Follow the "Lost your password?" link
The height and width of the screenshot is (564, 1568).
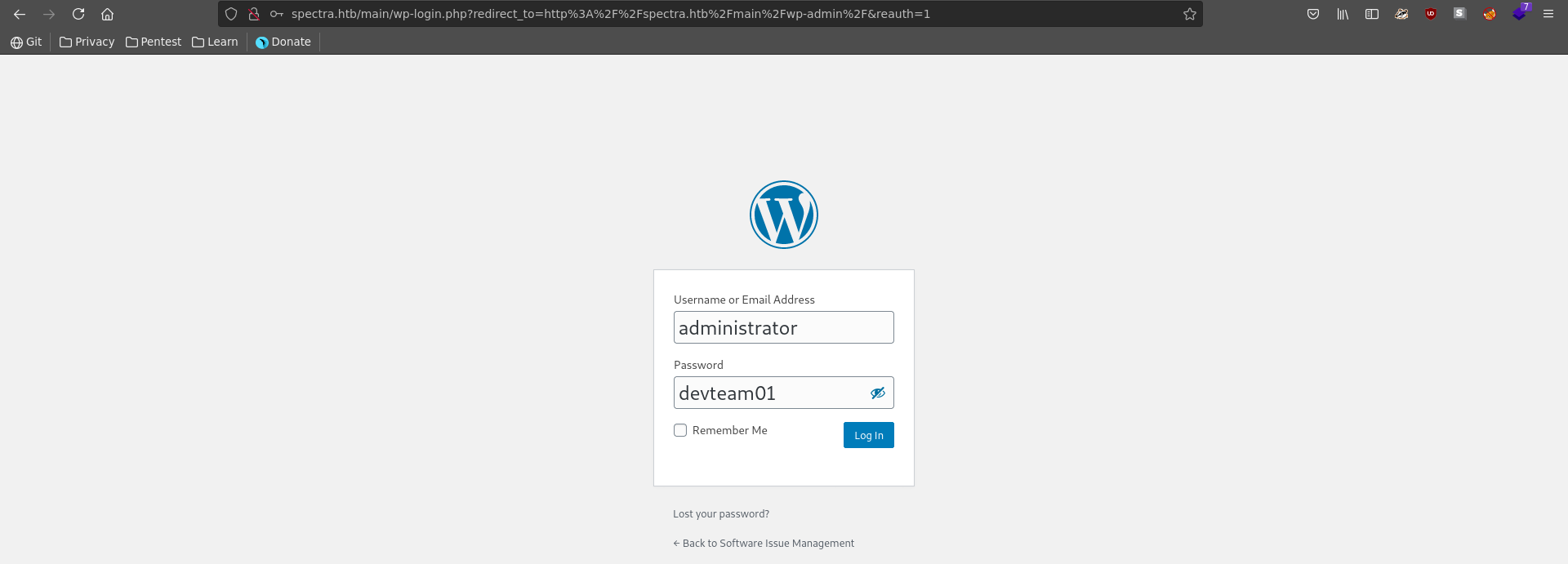click(x=721, y=514)
